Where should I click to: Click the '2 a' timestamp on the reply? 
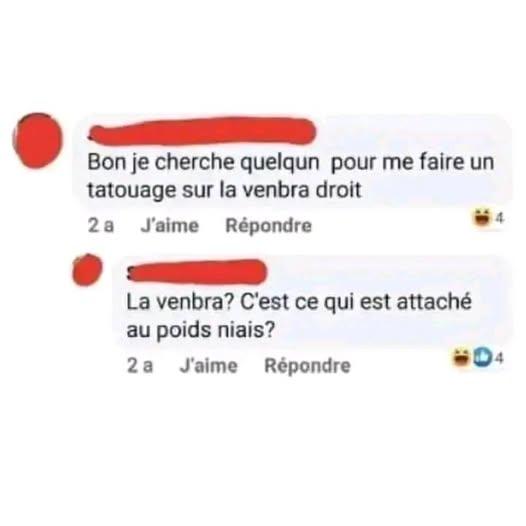[140, 365]
